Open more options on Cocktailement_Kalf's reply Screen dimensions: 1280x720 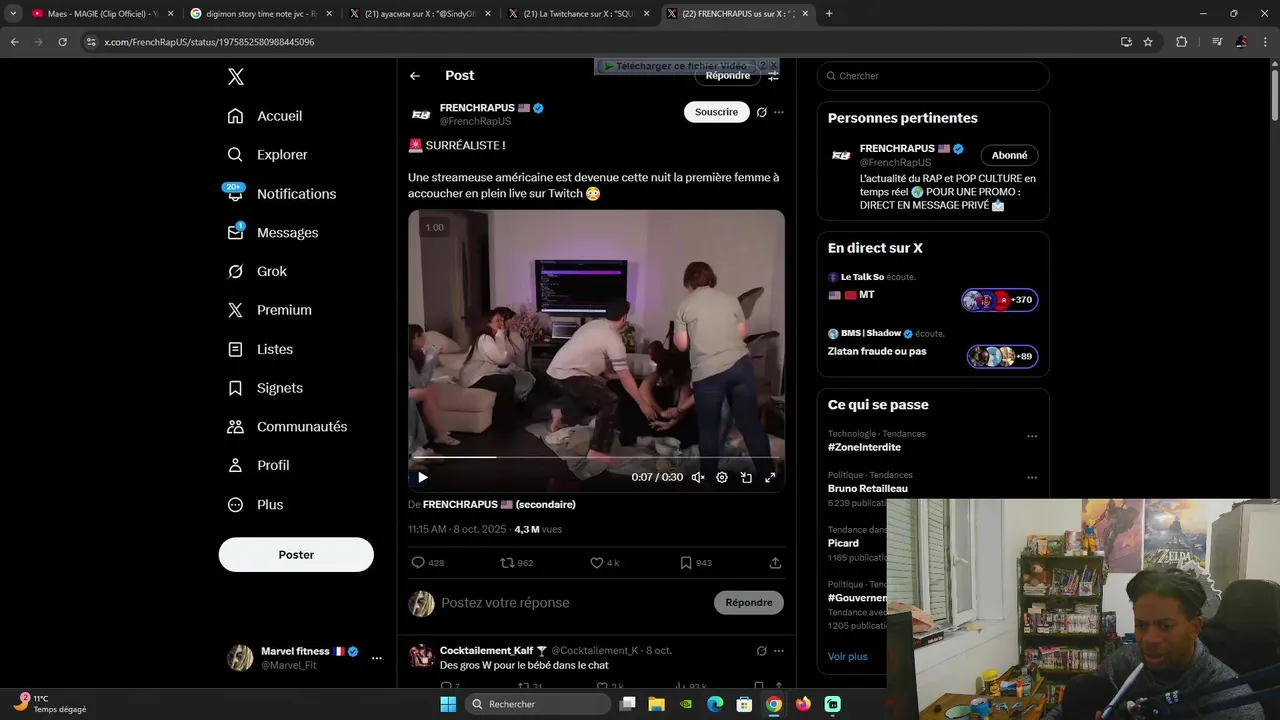pyautogui.click(x=779, y=651)
